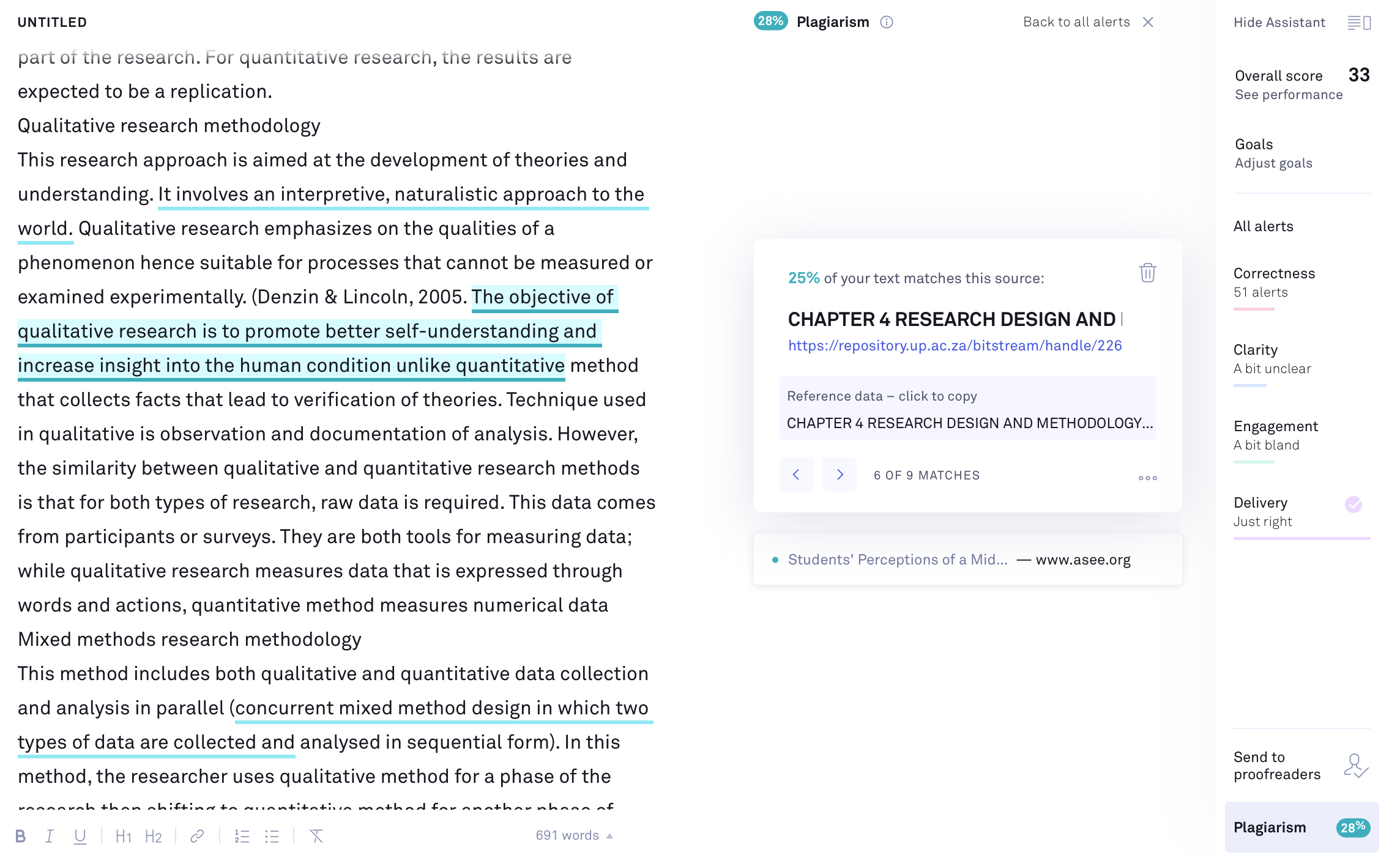Insert a link with the chain icon
The height and width of the screenshot is (855, 1400).
(x=197, y=836)
